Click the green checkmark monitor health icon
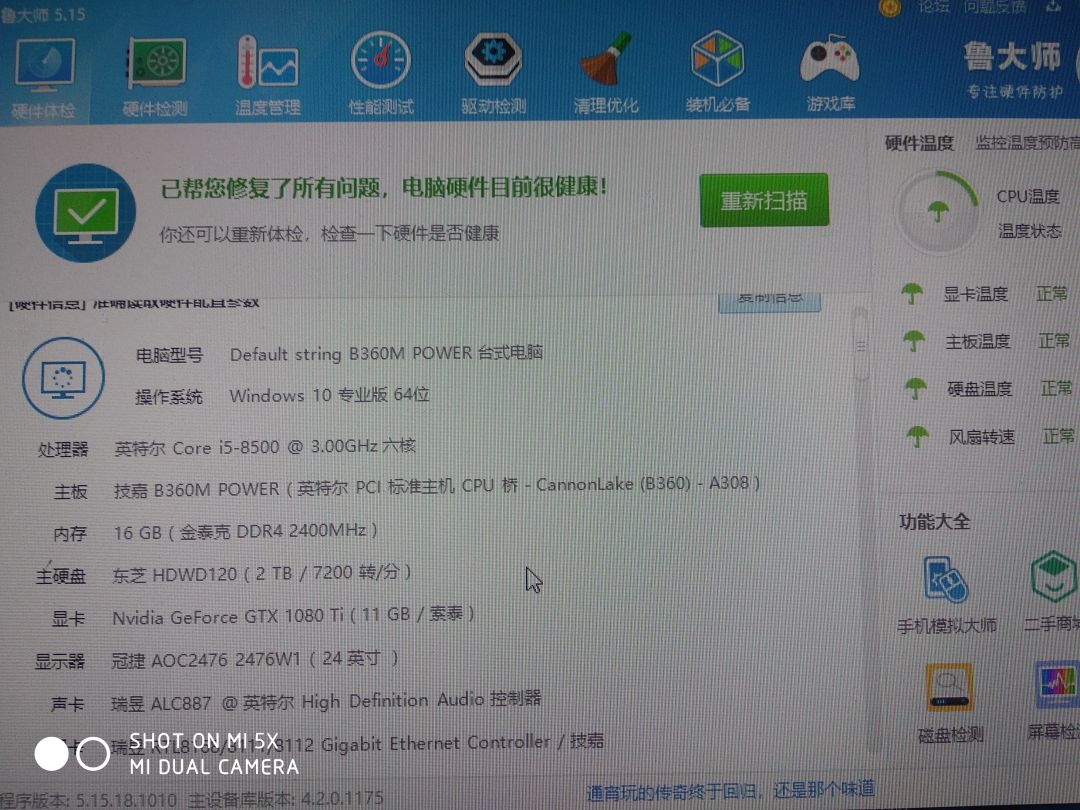The width and height of the screenshot is (1080, 810). (85, 213)
